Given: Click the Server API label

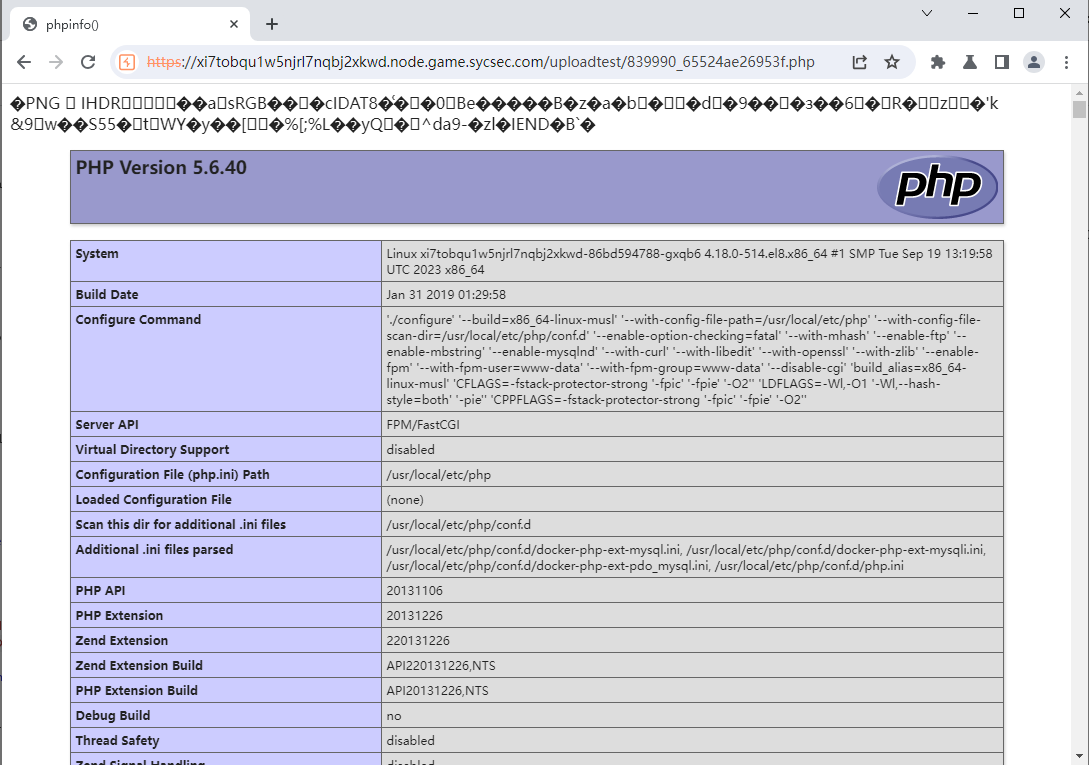Looking at the screenshot, I should pyautogui.click(x=107, y=425).
